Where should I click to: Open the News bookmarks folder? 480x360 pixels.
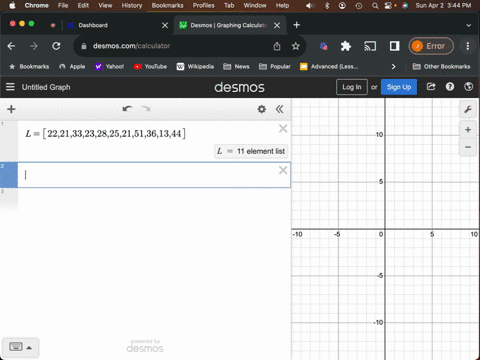click(x=236, y=66)
